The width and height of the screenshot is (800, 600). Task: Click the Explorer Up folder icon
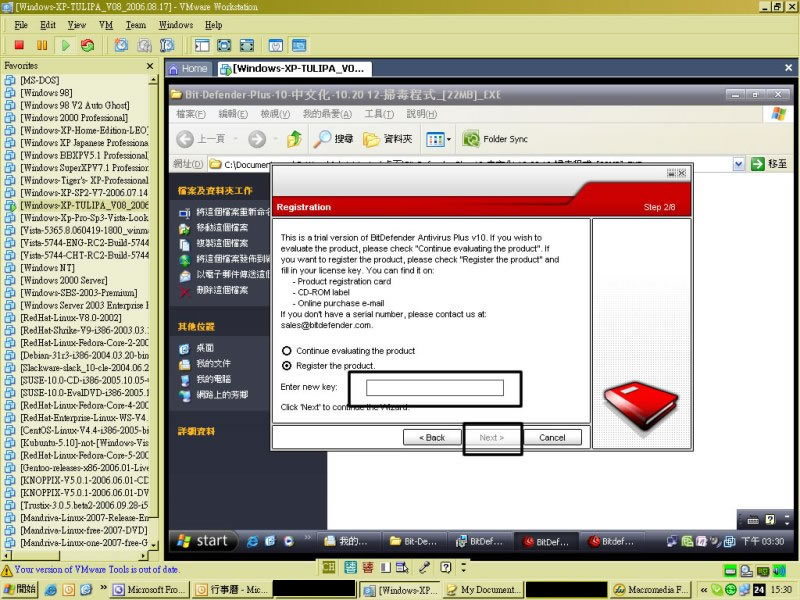point(294,138)
